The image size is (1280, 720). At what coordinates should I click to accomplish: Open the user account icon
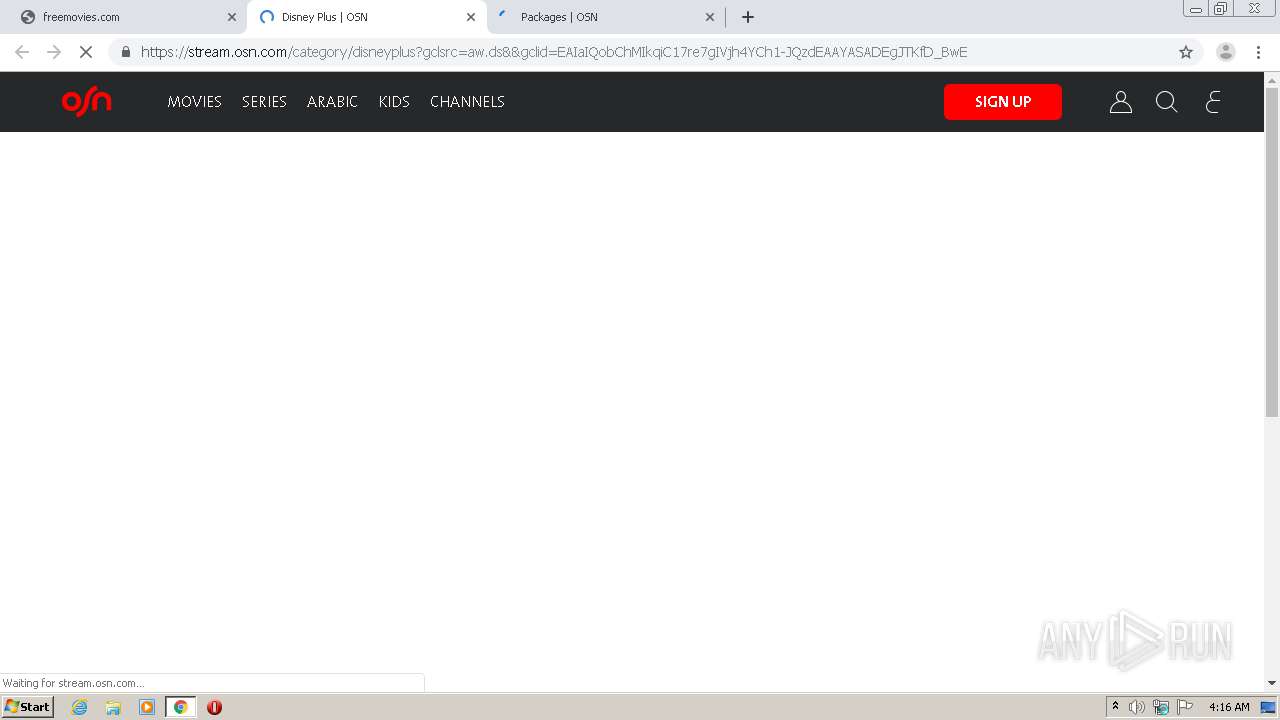tap(1120, 101)
